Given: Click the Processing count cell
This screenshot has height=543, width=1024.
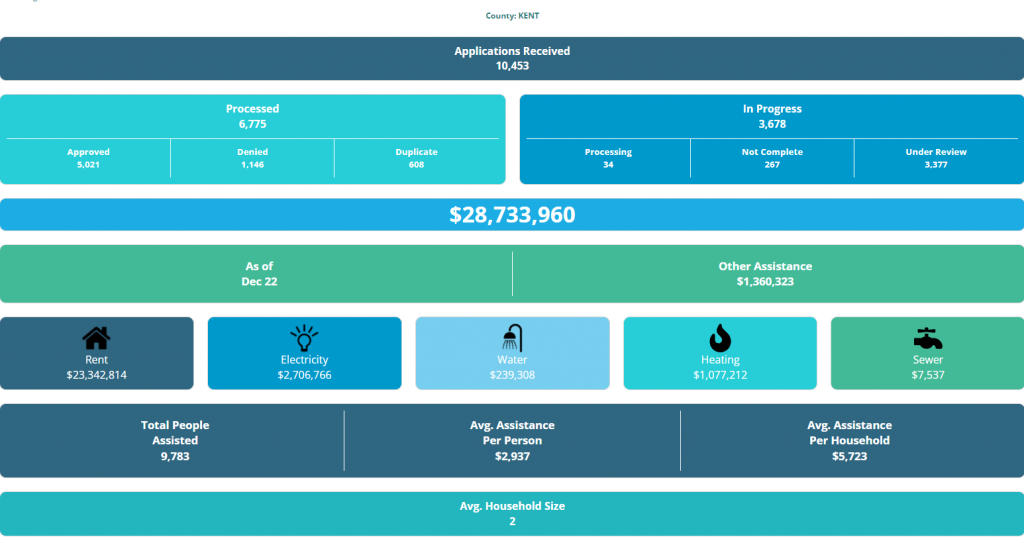Looking at the screenshot, I should tap(608, 158).
